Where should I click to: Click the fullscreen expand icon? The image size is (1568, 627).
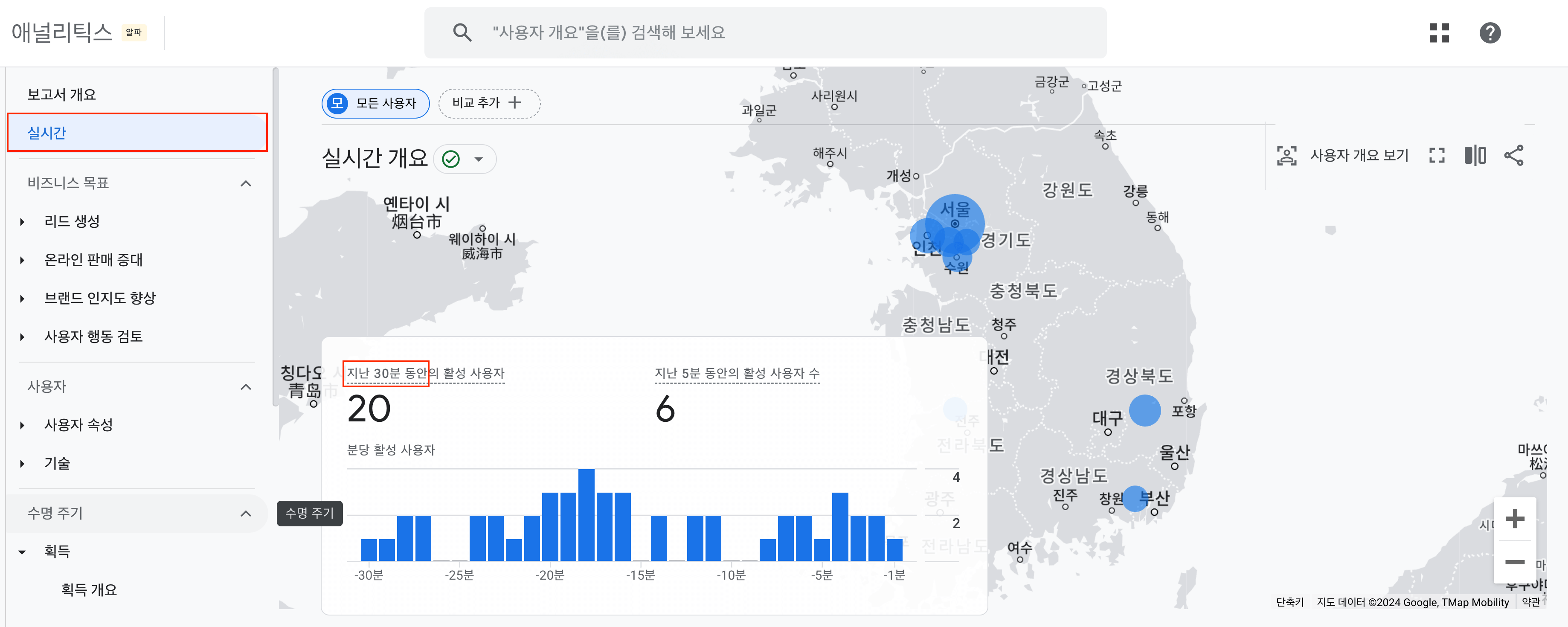click(1437, 155)
